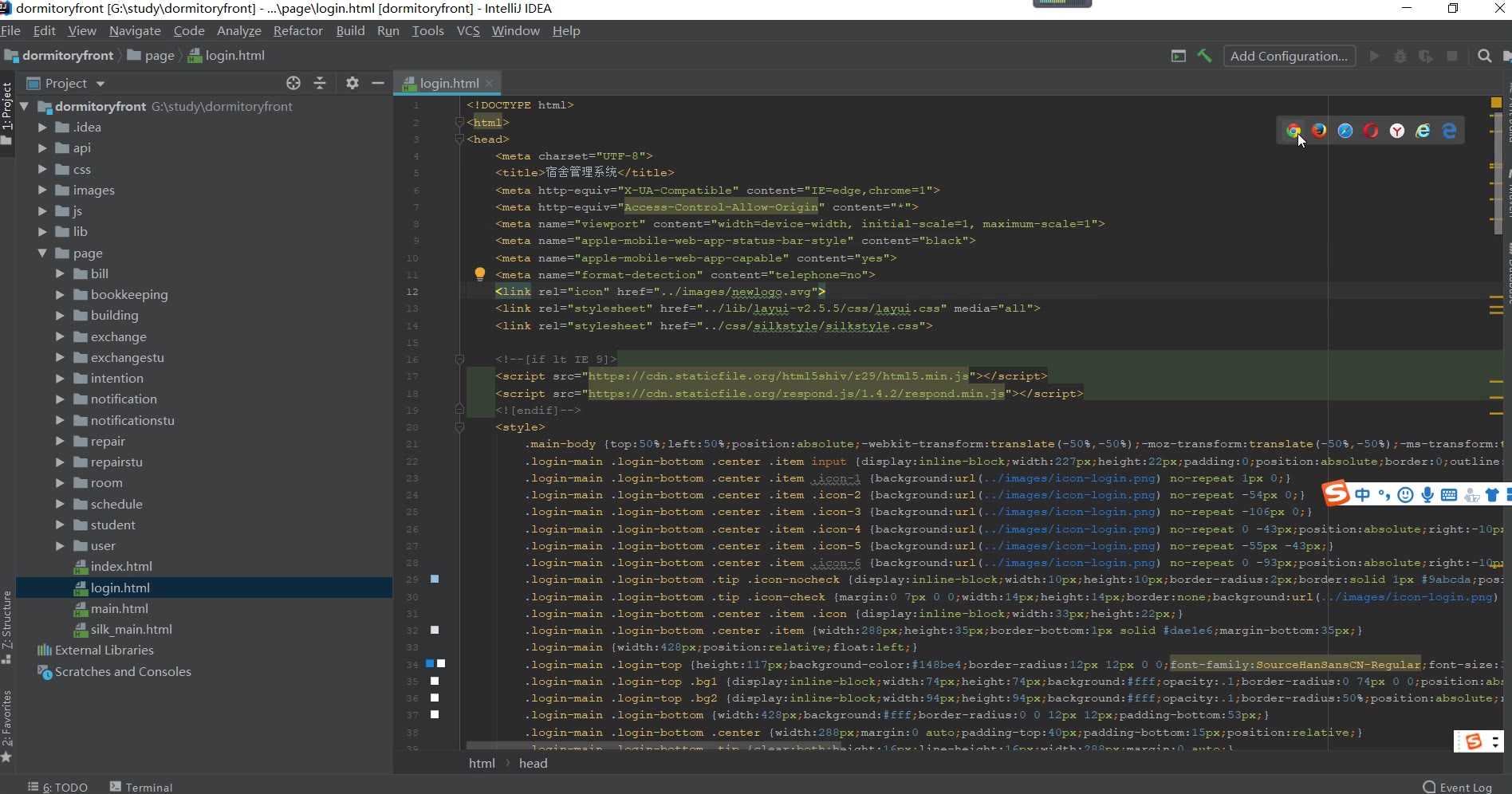This screenshot has width=1512, height=794.
Task: Click the Run green arrow icon
Action: click(1374, 56)
